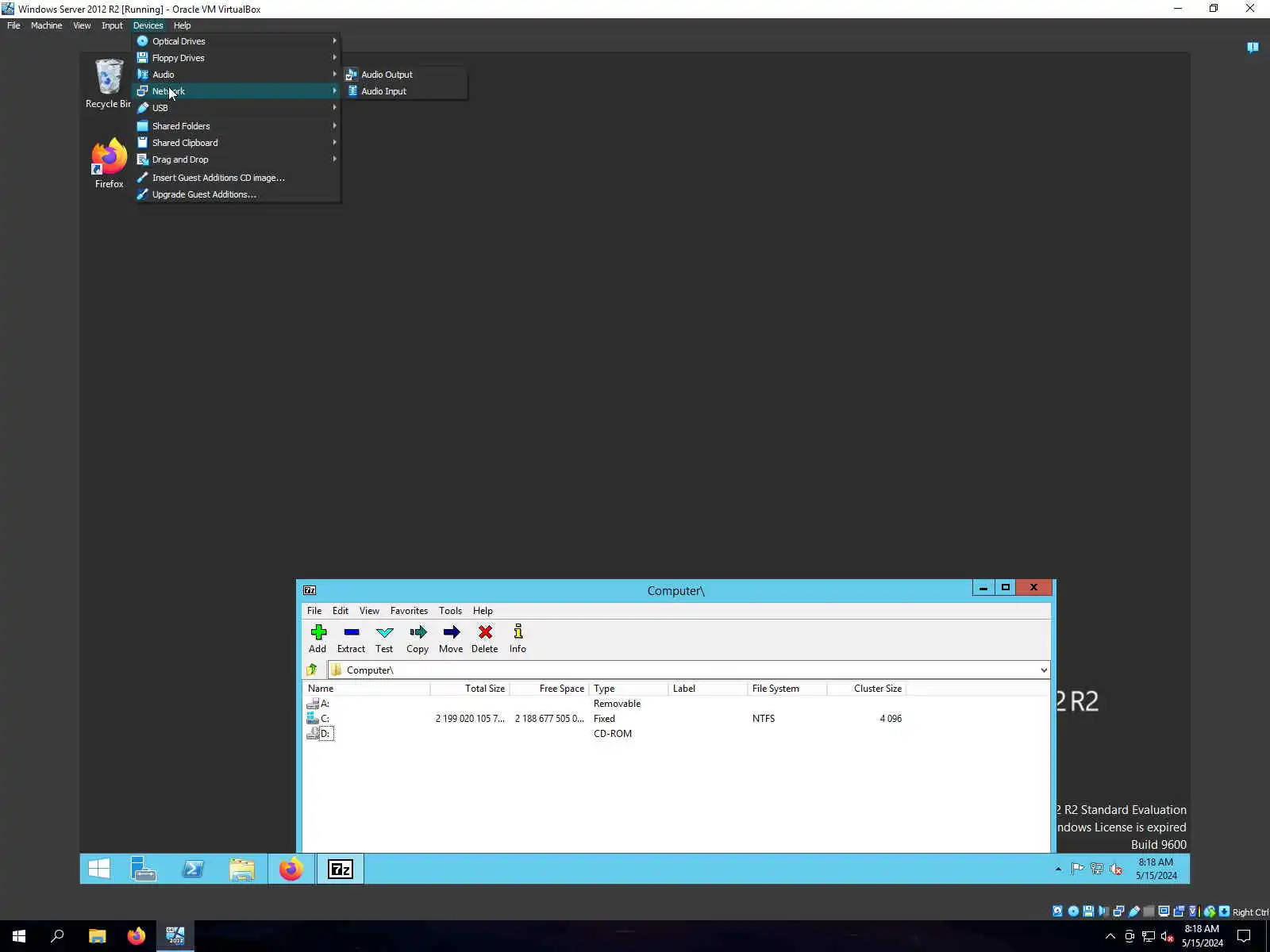Click Firefox icon in guest taskbar
1270x952 pixels.
(x=291, y=869)
